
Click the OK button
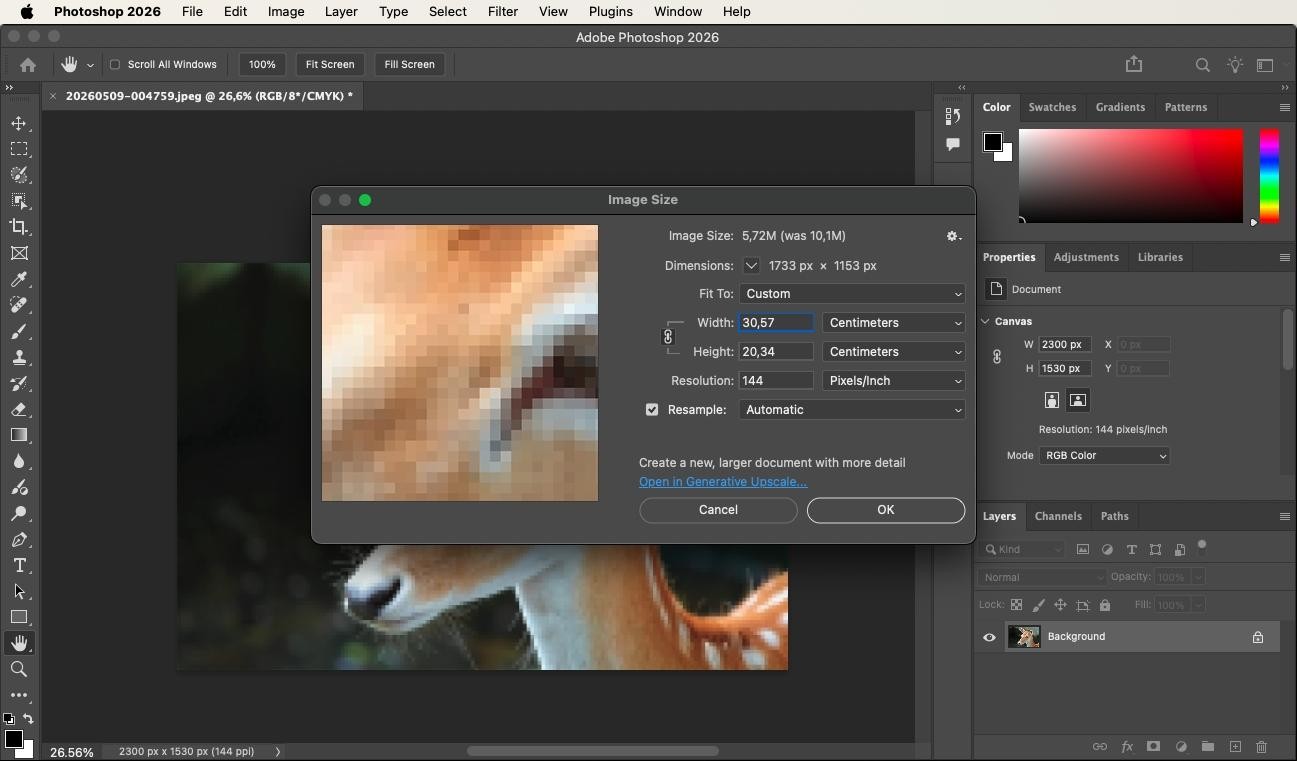(886, 510)
